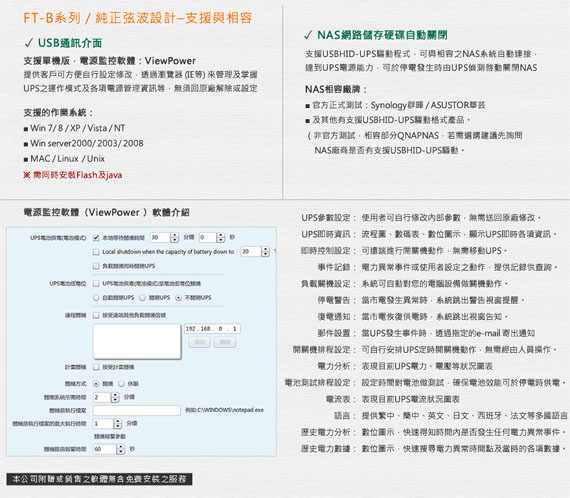
Task: Click the '歷史電力數據：' feature label
Action: click(328, 449)
